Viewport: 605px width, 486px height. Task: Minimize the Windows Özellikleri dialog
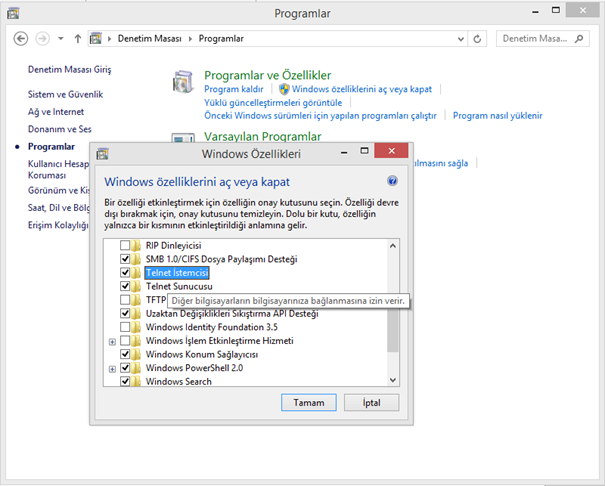[344, 152]
